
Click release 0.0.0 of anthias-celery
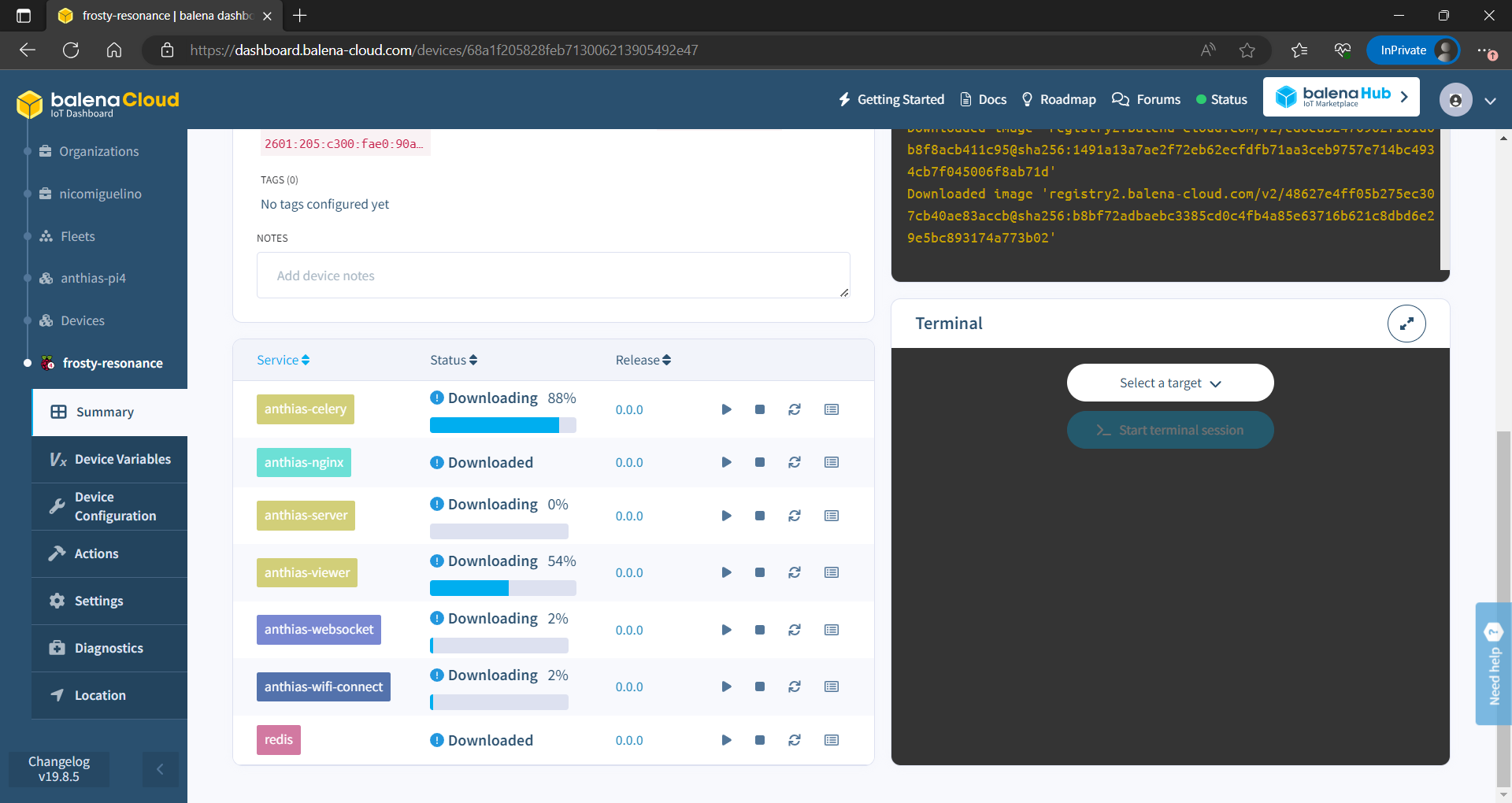(629, 409)
